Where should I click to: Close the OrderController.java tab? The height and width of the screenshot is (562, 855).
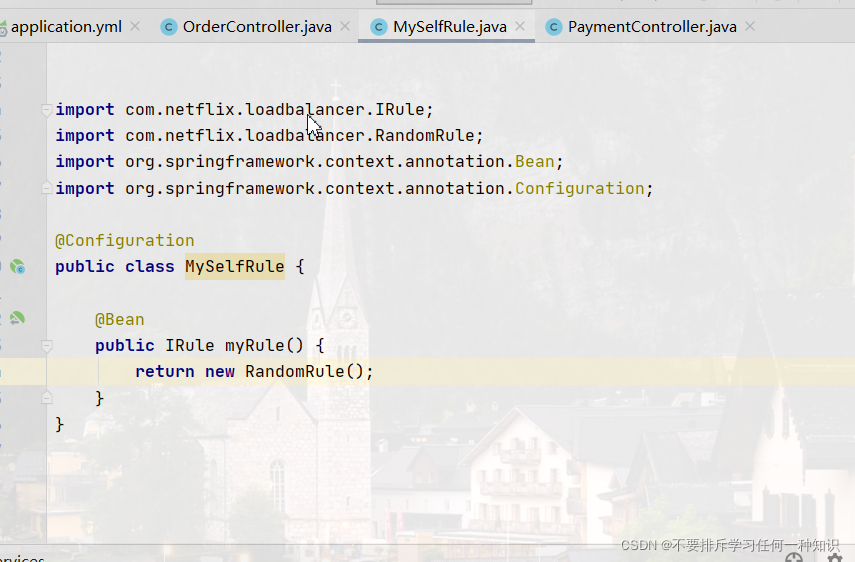point(345,26)
